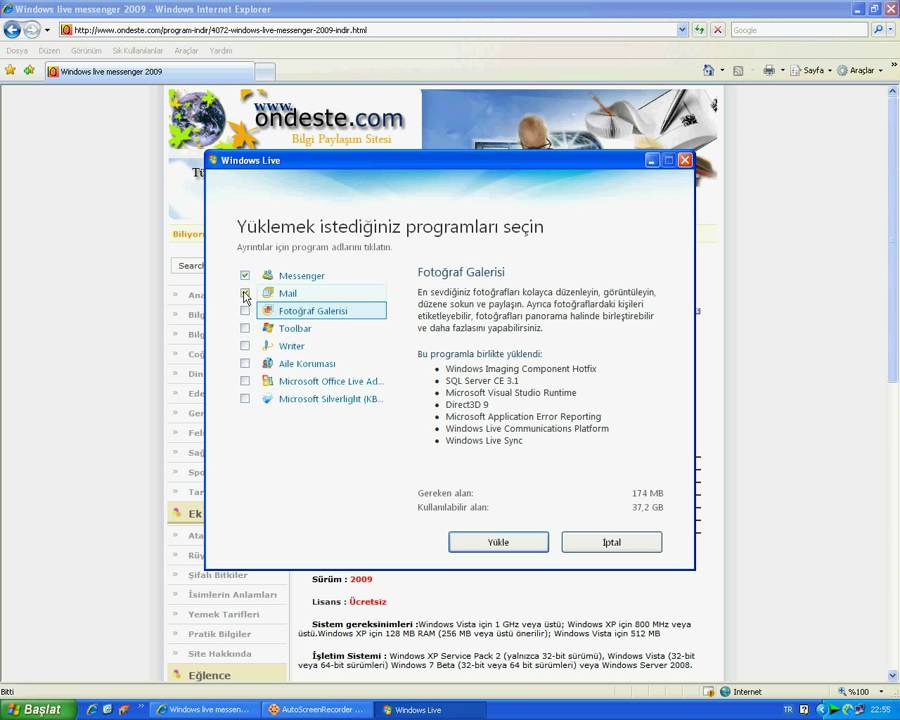Open the Sayfa menu dropdown
The height and width of the screenshot is (720, 900).
811,71
